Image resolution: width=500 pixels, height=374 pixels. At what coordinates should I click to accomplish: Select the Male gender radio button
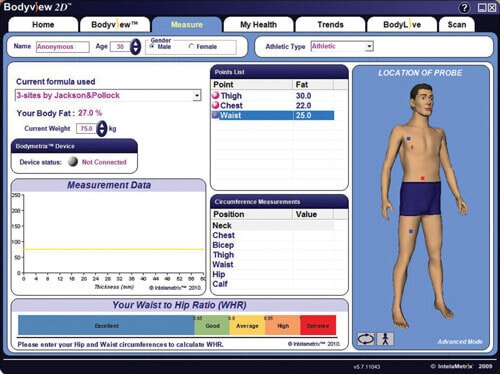point(152,47)
